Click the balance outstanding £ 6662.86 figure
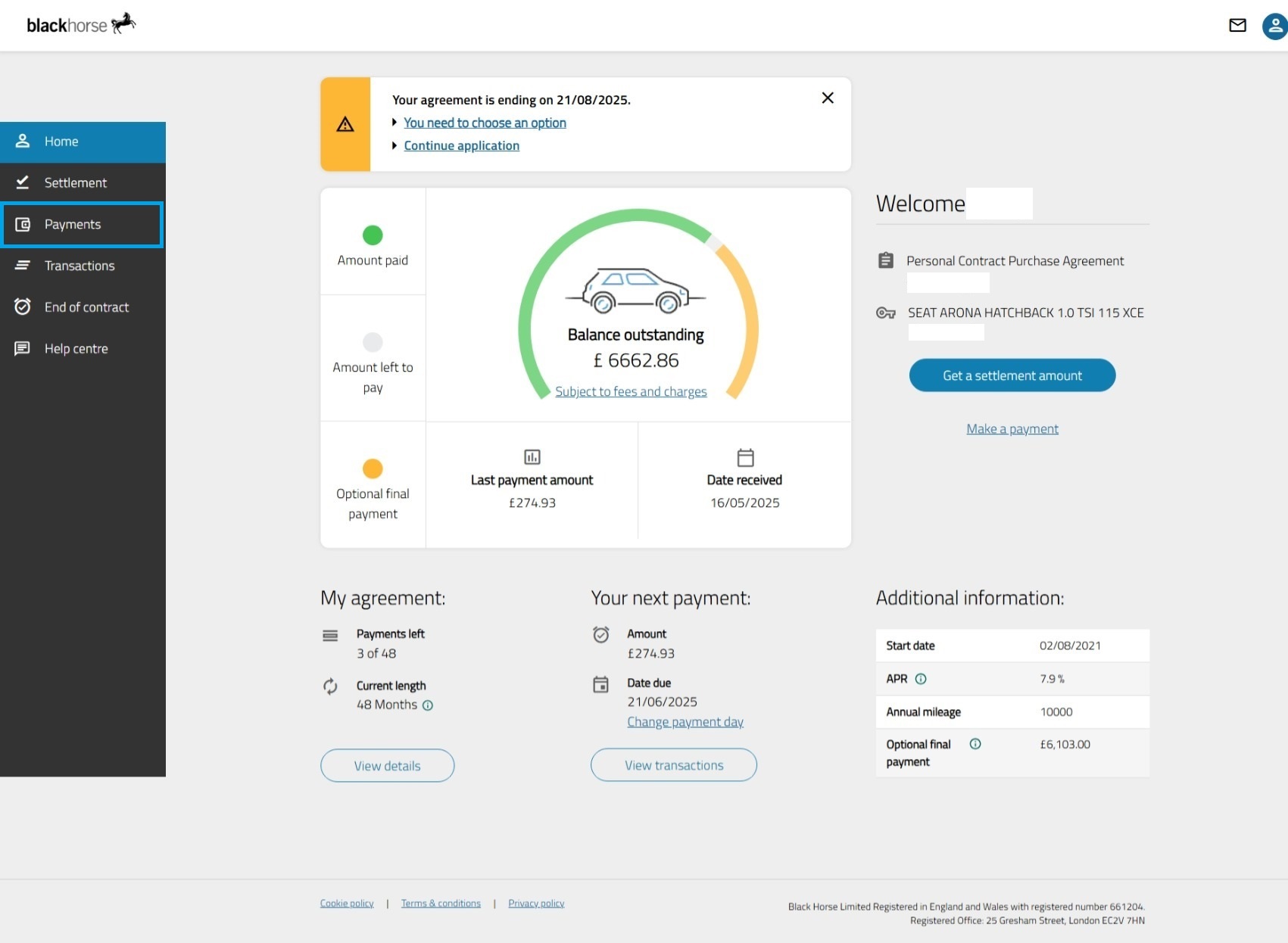The width and height of the screenshot is (1288, 943). 636,360
